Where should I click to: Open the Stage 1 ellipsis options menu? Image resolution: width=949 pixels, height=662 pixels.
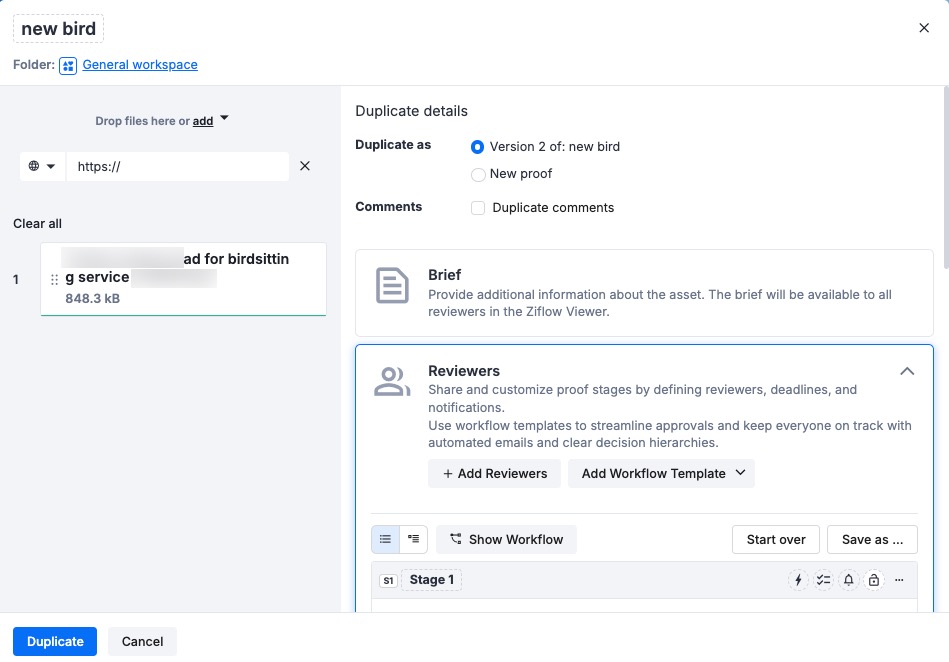click(x=898, y=579)
